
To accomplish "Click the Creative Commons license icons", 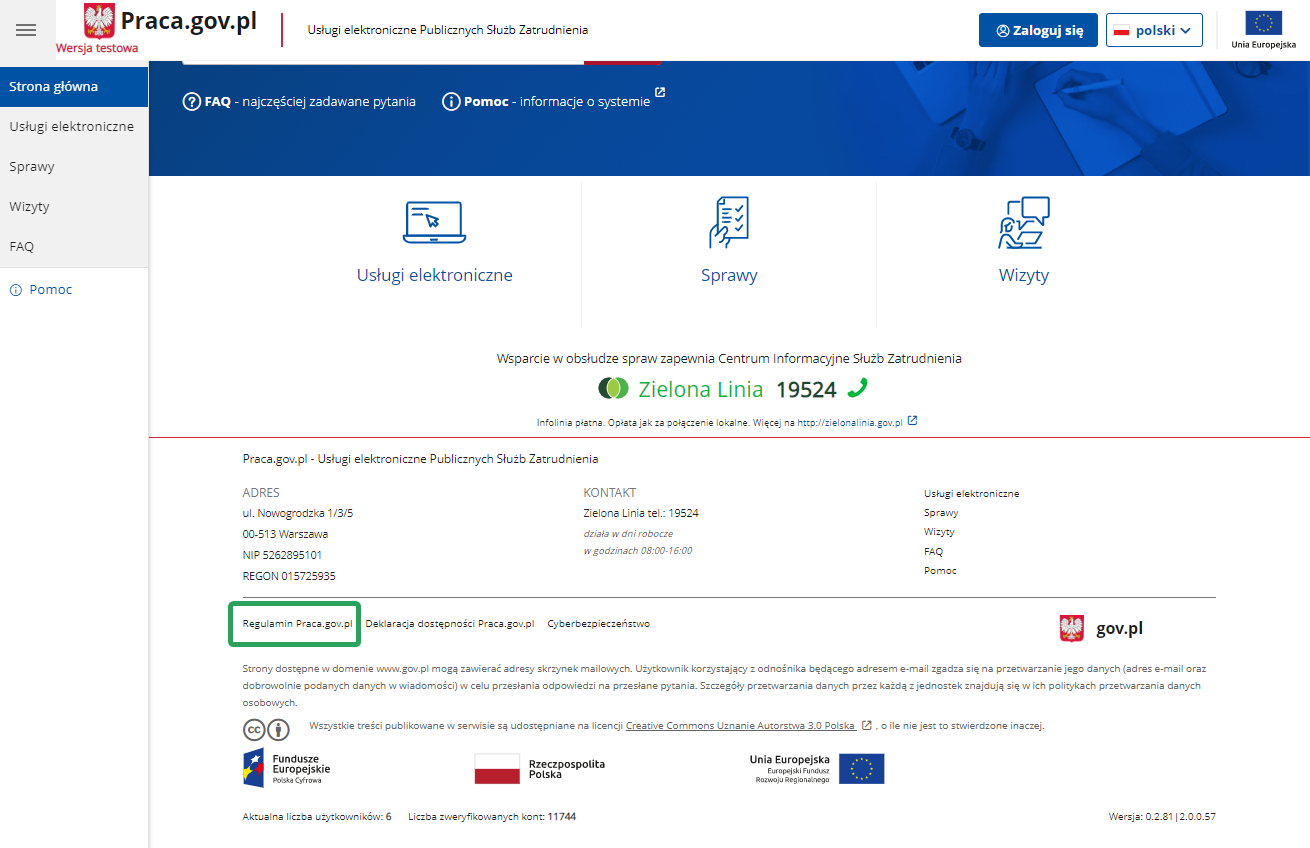I will (266, 728).
